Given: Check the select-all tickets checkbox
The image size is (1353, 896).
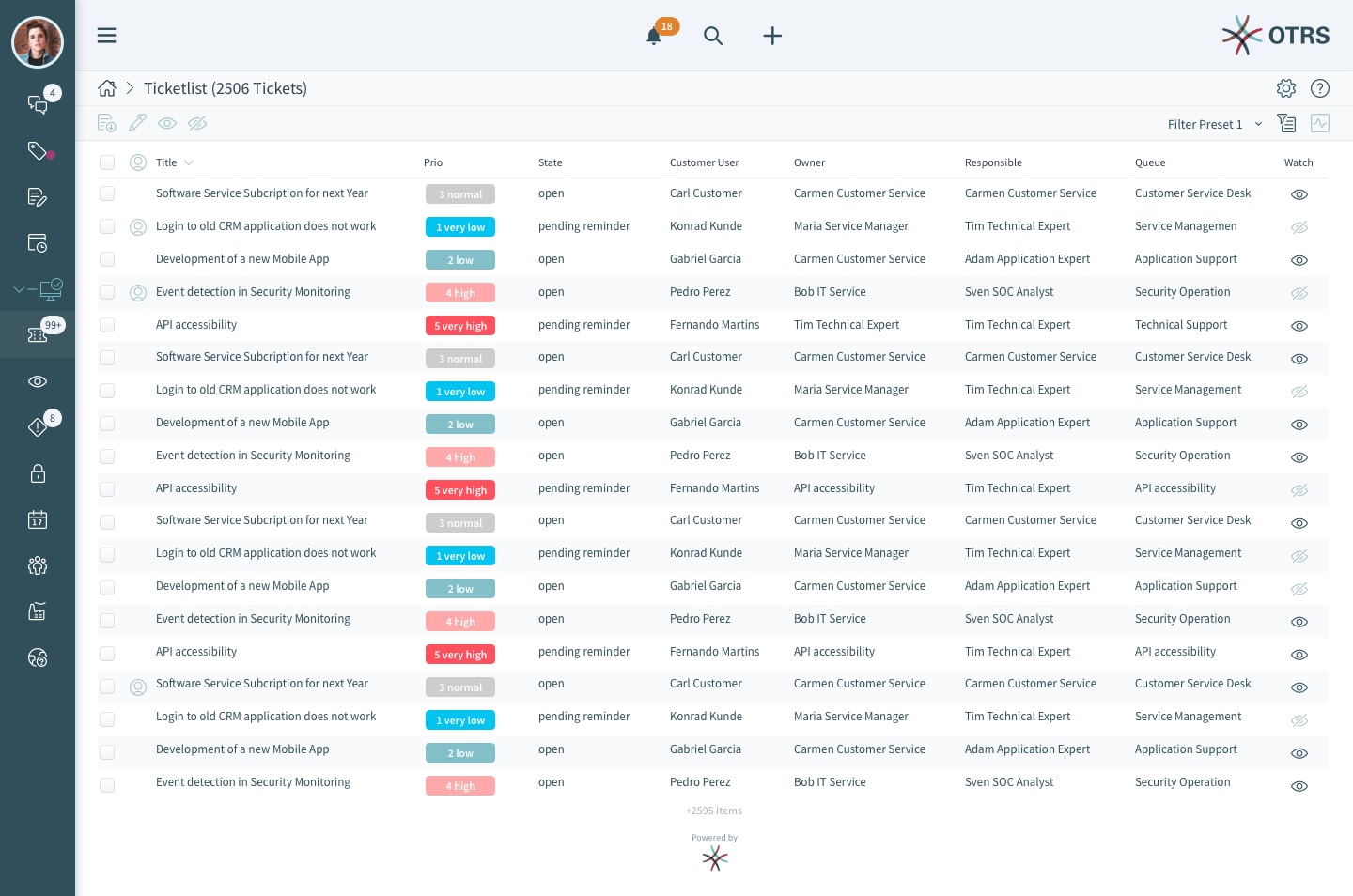Looking at the screenshot, I should point(107,162).
